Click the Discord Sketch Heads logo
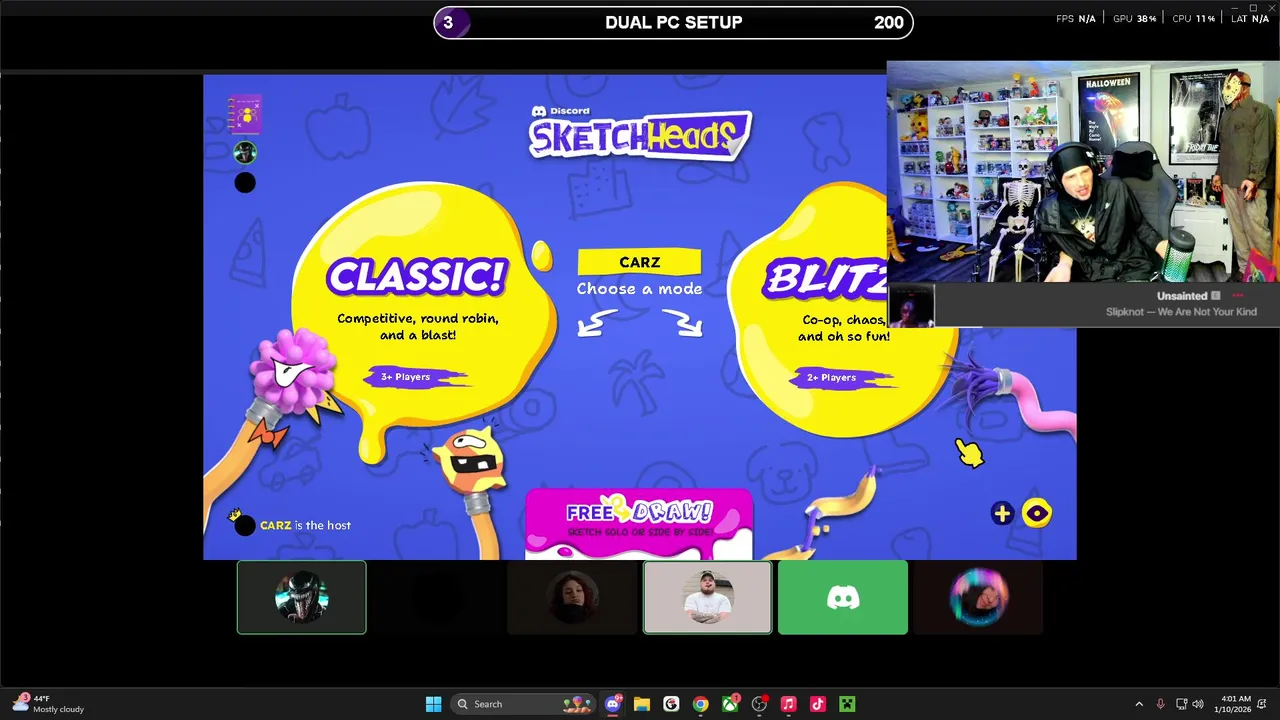This screenshot has width=1280, height=720. point(640,132)
